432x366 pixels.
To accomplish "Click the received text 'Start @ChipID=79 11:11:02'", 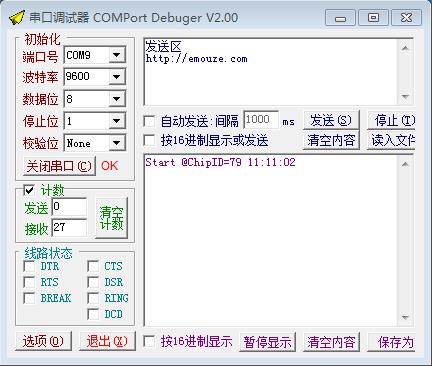I will click(x=220, y=162).
